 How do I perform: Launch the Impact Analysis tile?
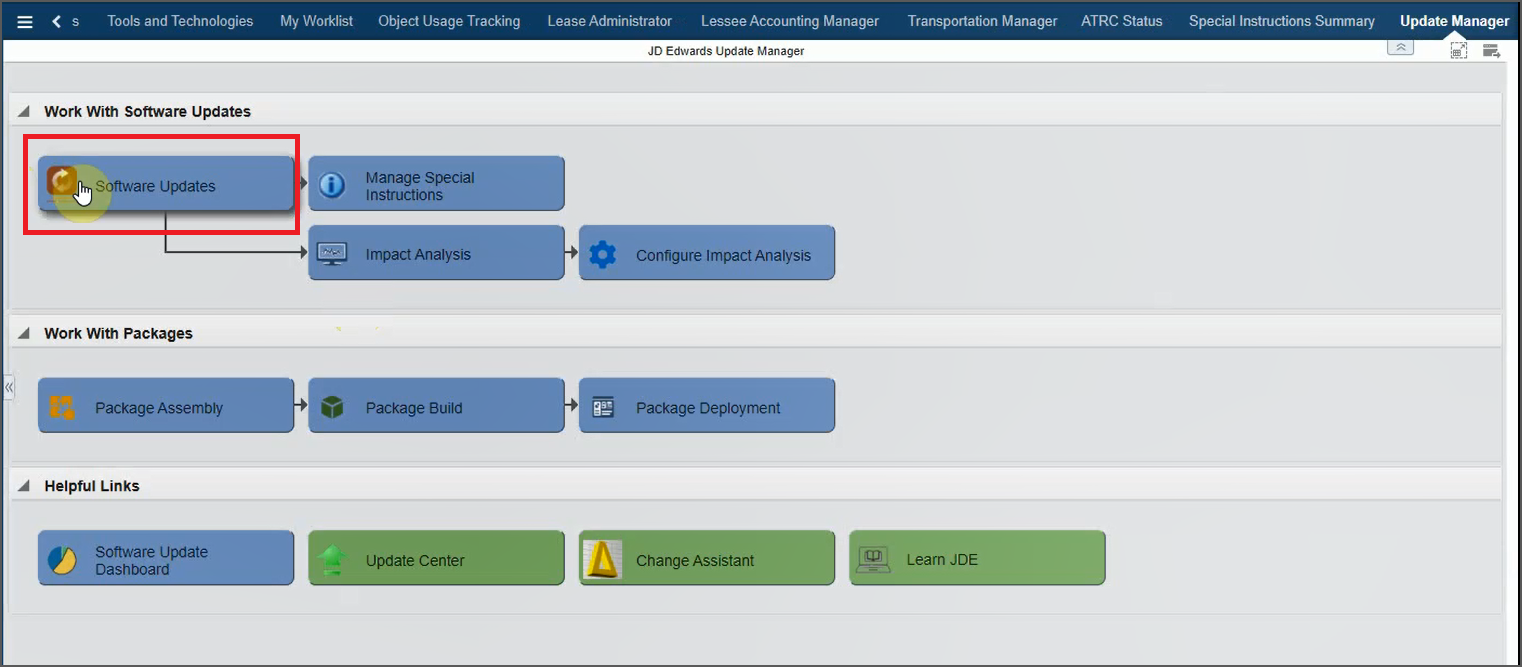(436, 253)
